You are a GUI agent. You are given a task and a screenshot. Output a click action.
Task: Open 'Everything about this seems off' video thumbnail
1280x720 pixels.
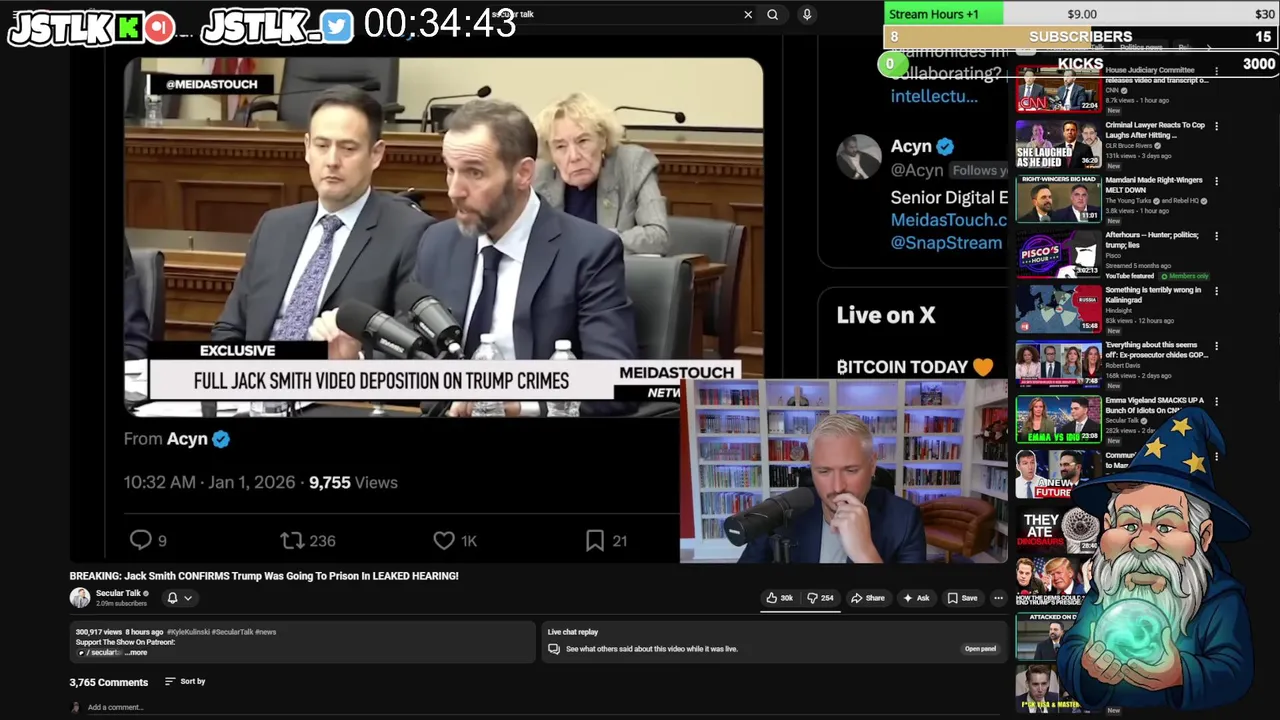[x=1058, y=364]
